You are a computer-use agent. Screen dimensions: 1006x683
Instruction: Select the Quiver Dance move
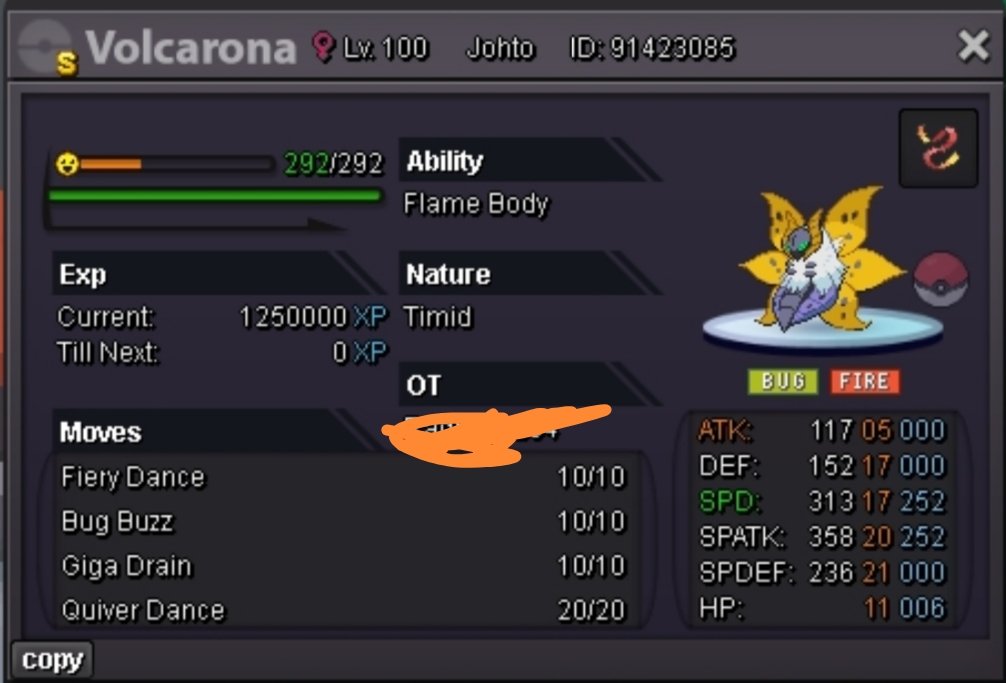click(343, 610)
